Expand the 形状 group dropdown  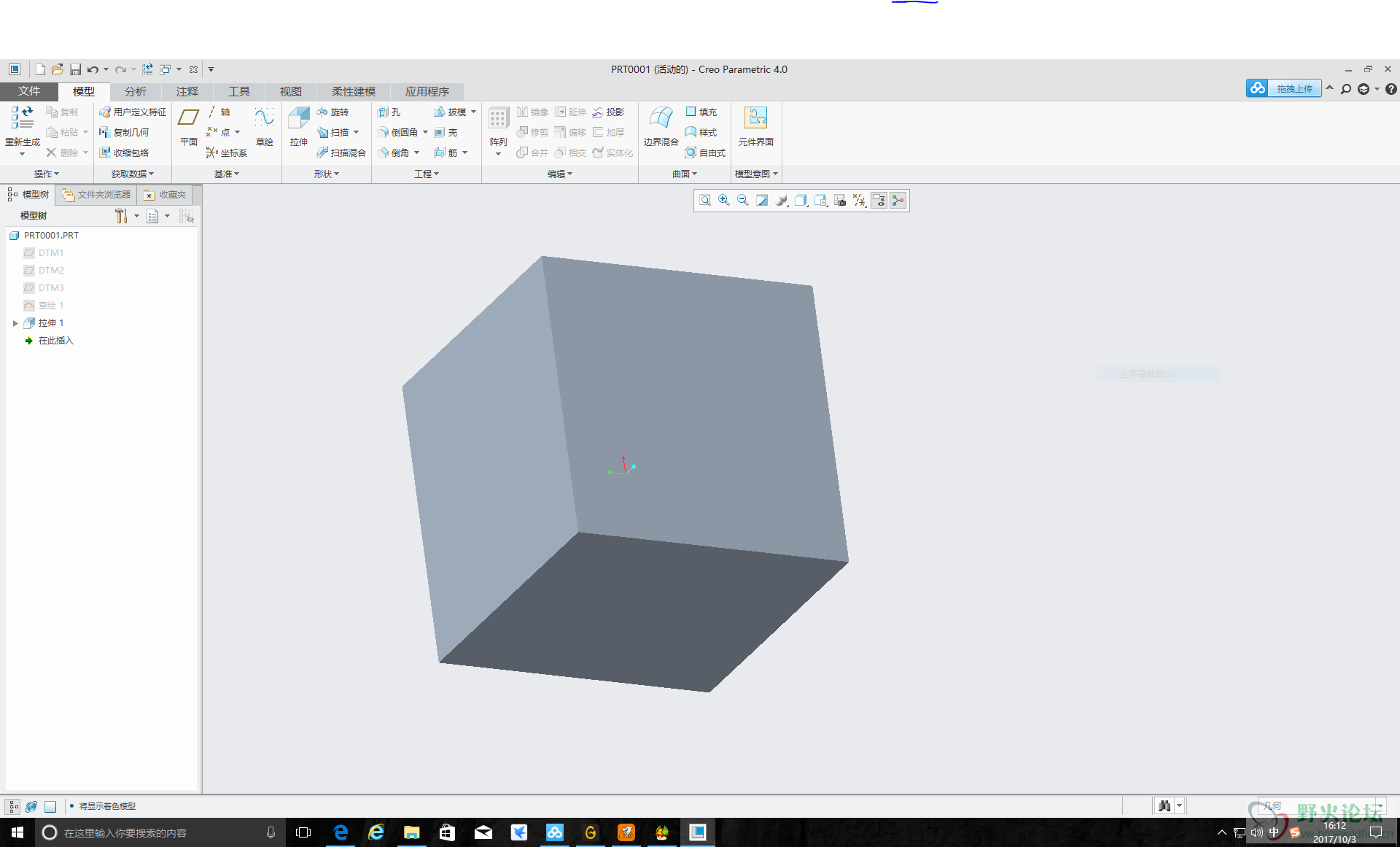click(327, 174)
